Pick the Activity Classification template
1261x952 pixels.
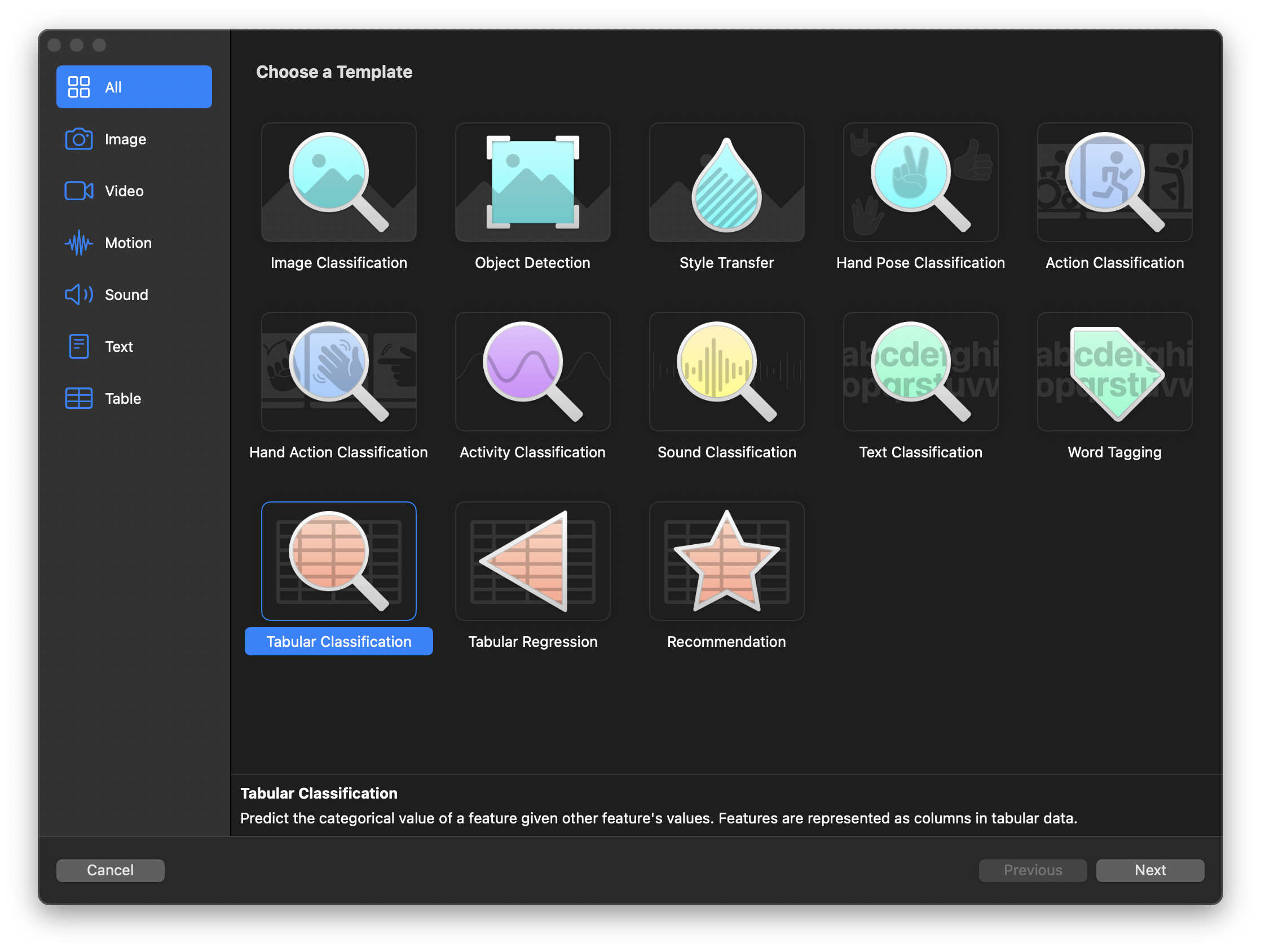pos(532,372)
